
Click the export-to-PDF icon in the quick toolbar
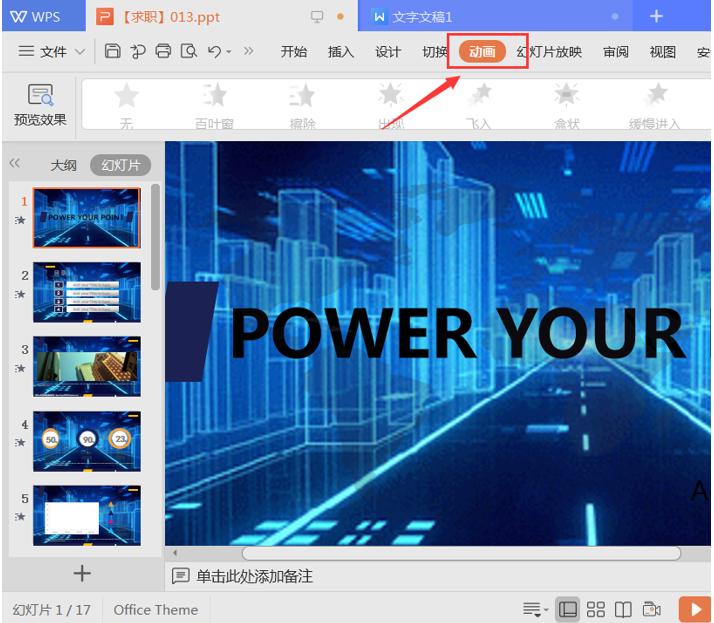[x=138, y=51]
